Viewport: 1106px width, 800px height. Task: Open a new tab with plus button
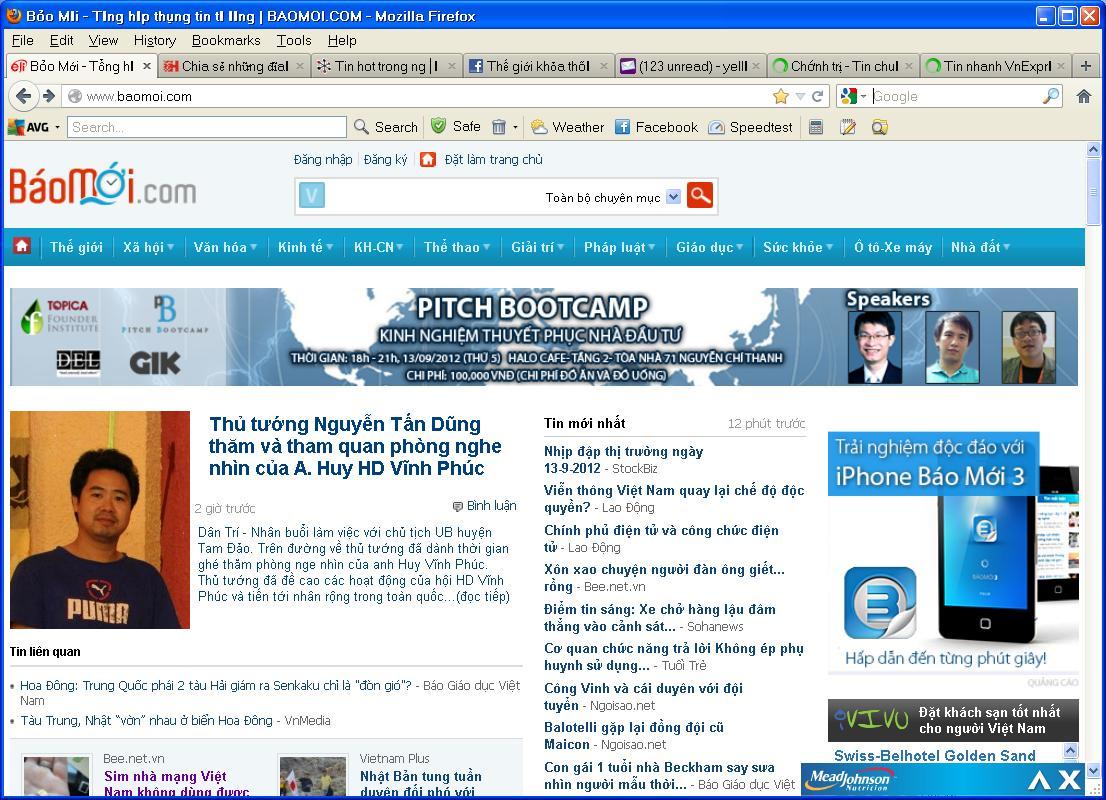pyautogui.click(x=1086, y=66)
